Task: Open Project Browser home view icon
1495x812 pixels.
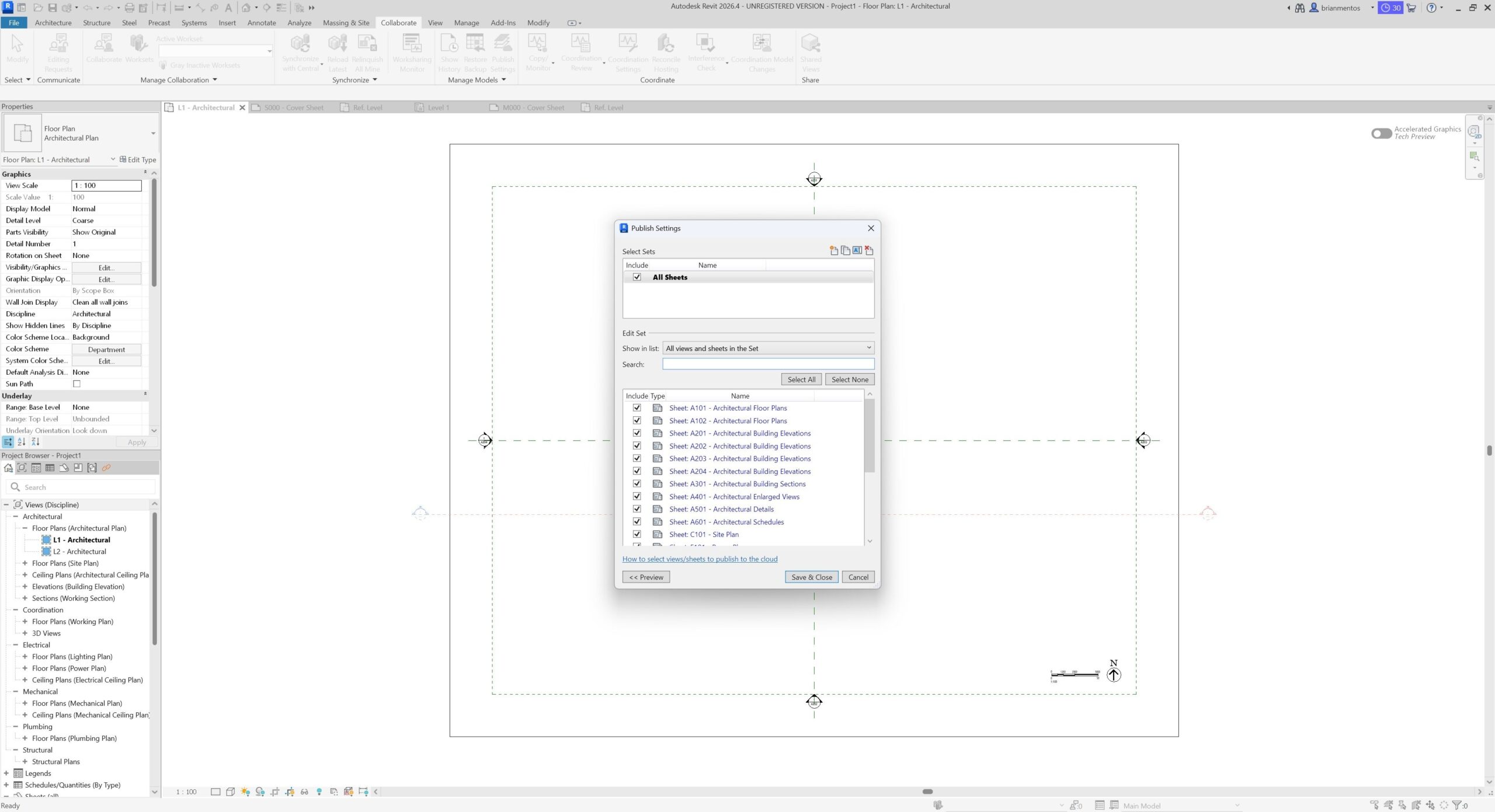Action: [x=8, y=468]
